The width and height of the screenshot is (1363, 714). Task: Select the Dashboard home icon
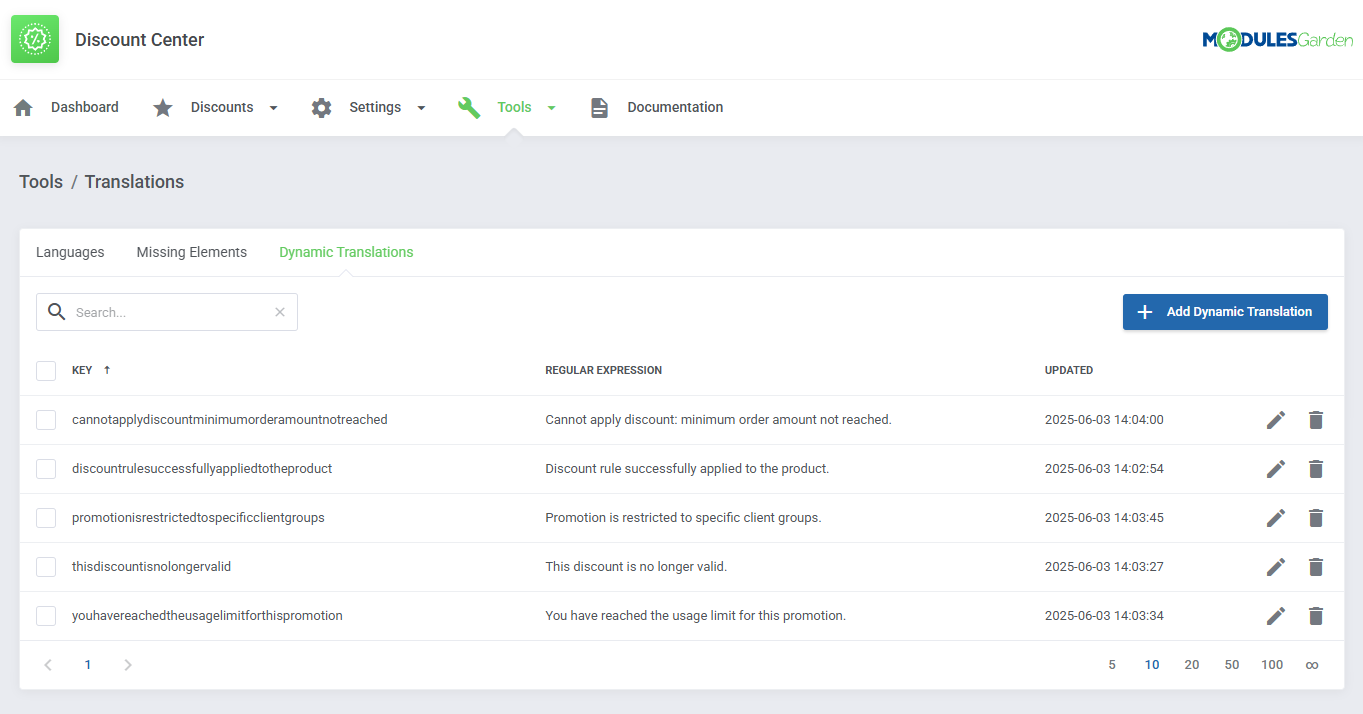[x=22, y=107]
